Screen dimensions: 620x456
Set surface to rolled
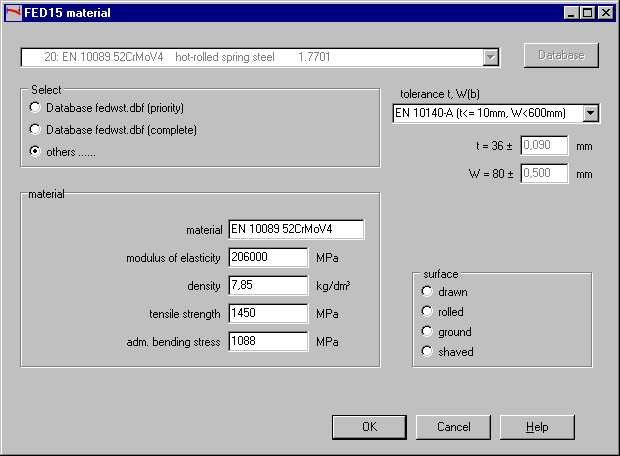[x=428, y=312]
